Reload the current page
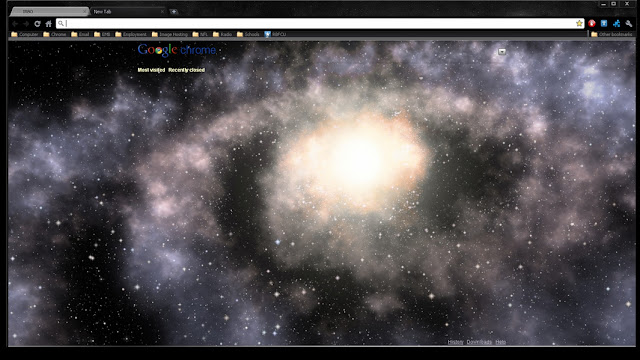640x360 pixels. [37, 24]
